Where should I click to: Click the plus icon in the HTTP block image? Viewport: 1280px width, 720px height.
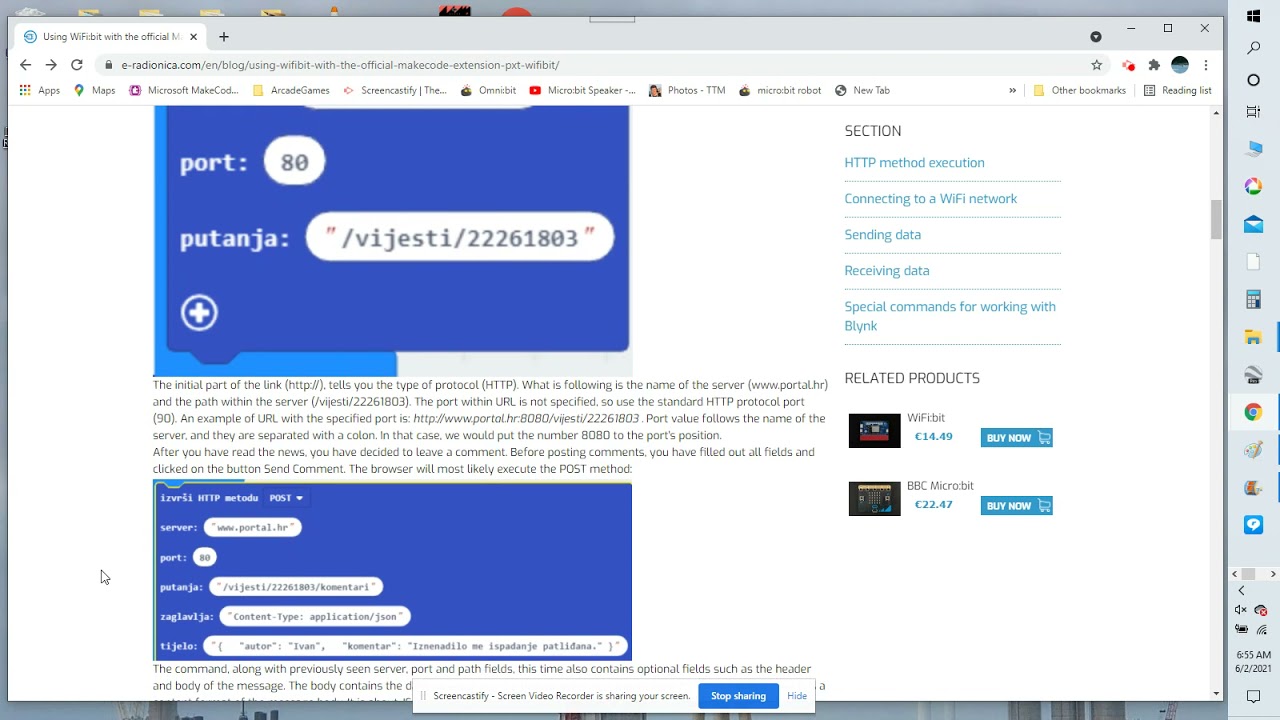tap(198, 313)
